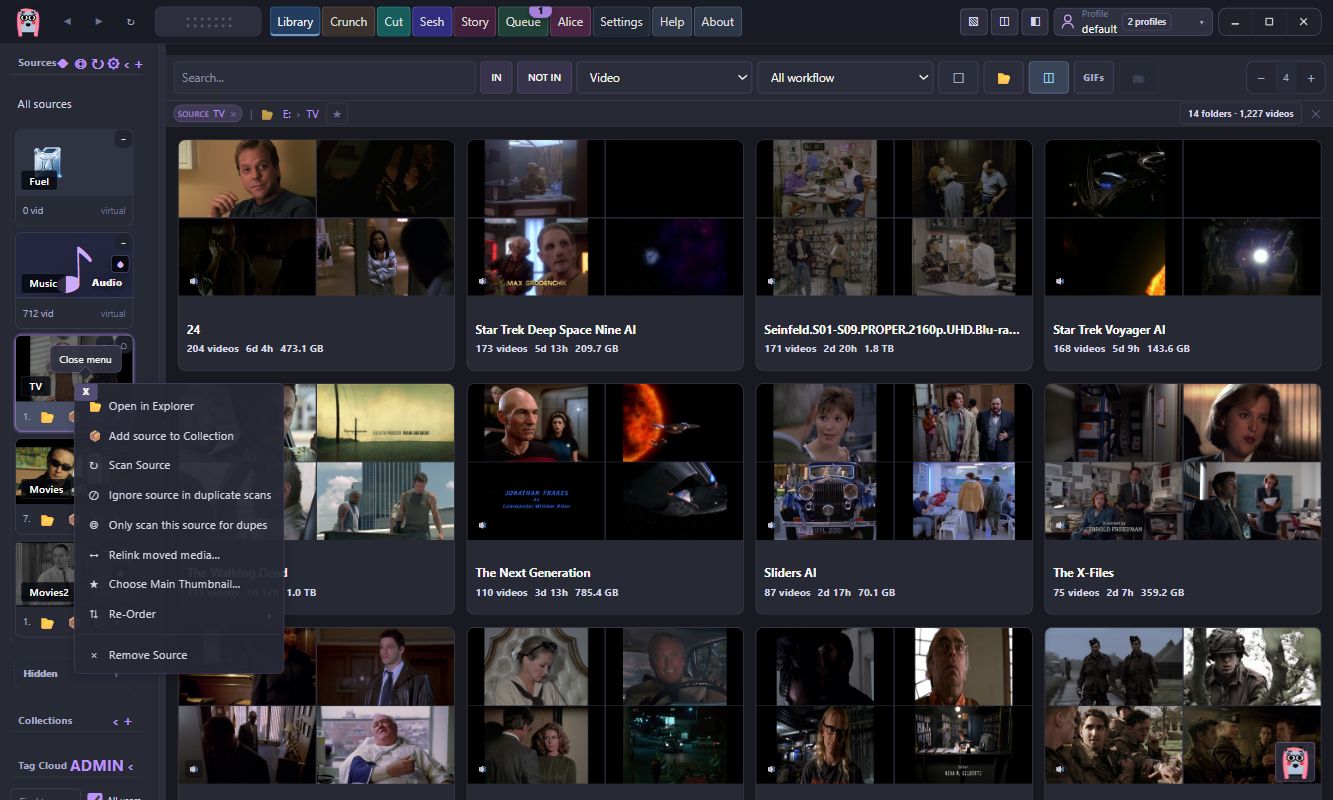Switch to the Crunch tab

coord(349,22)
